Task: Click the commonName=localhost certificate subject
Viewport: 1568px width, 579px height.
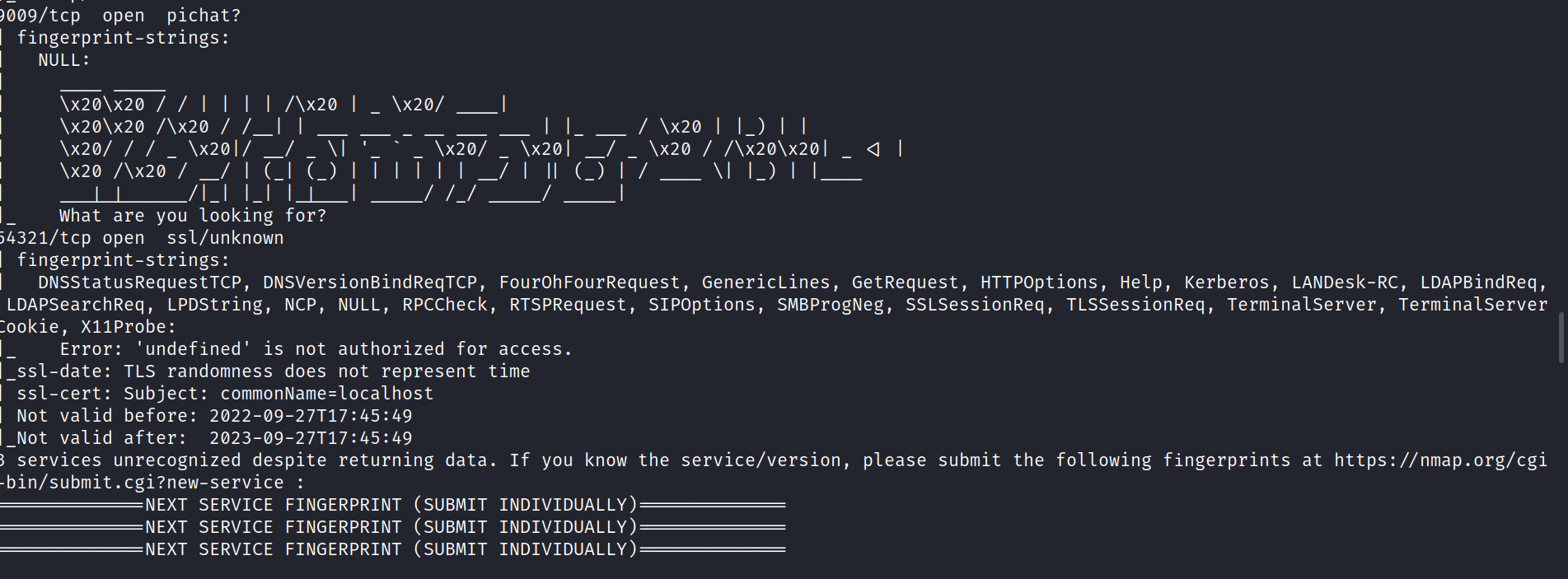Action: coord(326,394)
